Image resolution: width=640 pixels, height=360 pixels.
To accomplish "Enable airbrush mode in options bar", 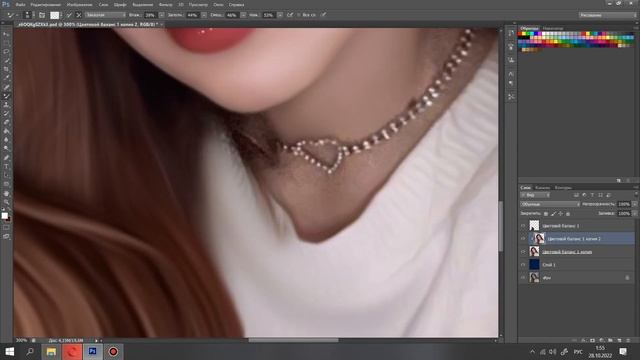I will tap(290, 15).
